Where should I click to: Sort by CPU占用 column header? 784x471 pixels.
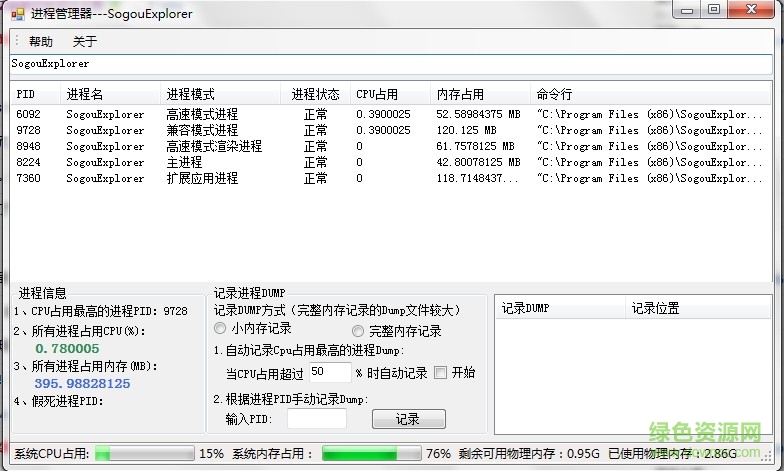[390, 94]
